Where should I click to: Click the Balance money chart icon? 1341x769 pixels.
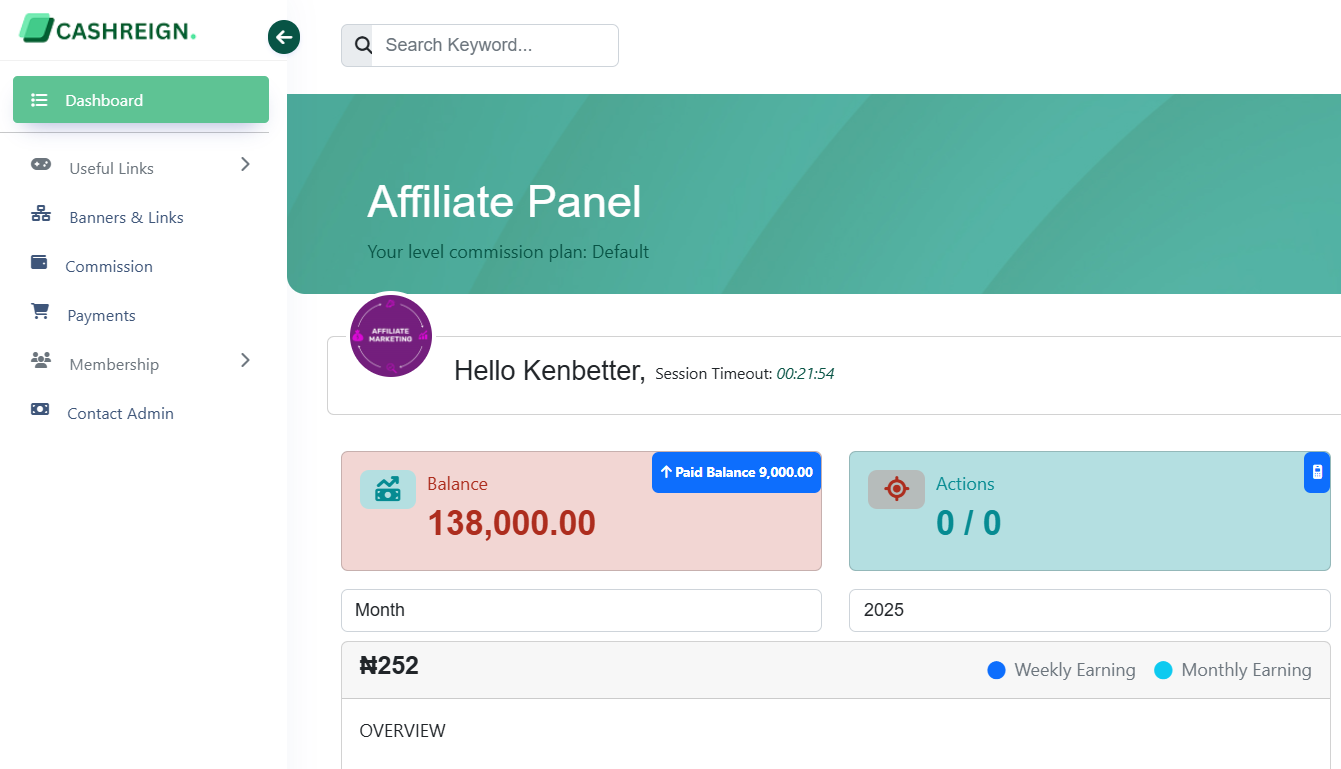pos(387,489)
